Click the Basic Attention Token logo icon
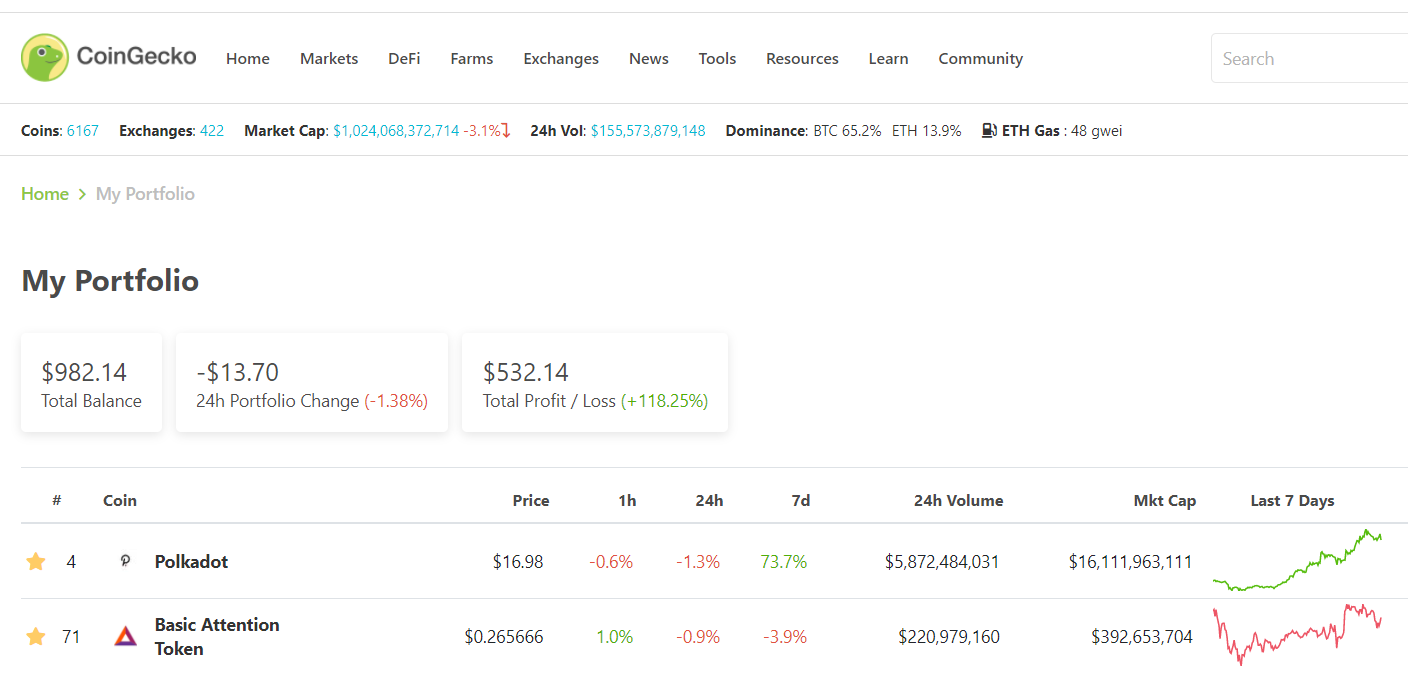This screenshot has width=1408, height=693. pos(125,636)
